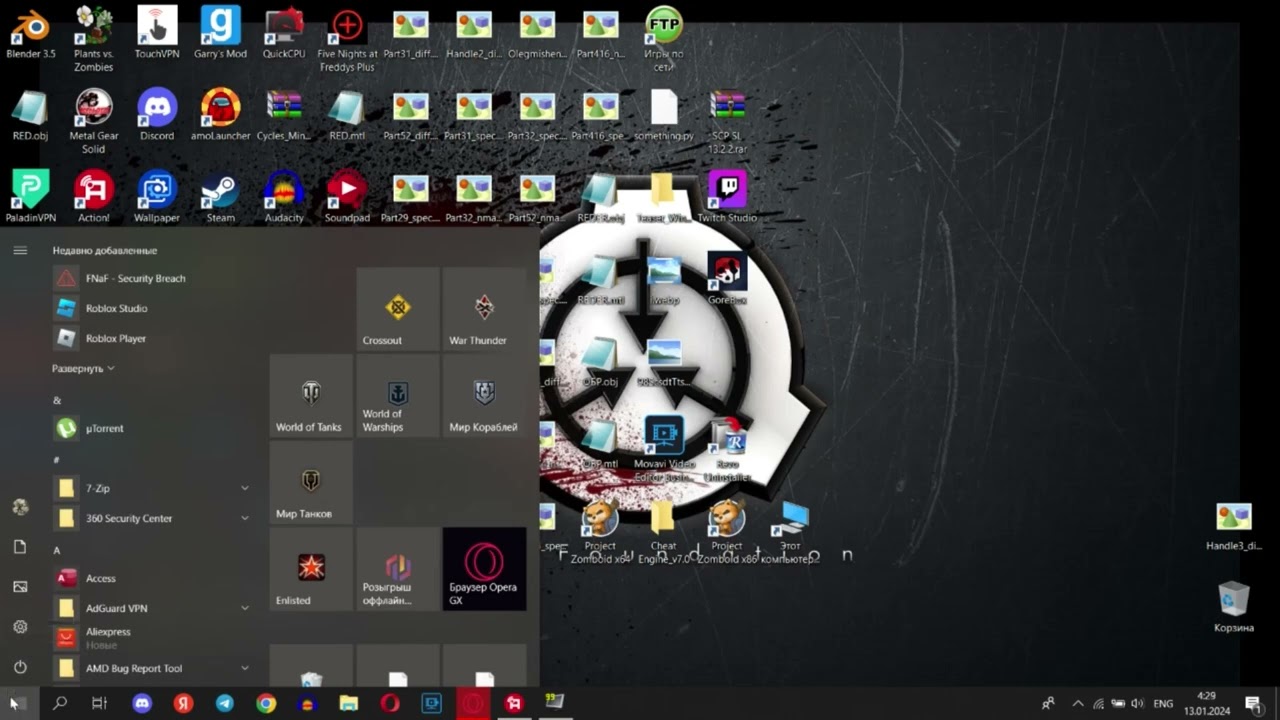Screen dimensions: 1280x720
Task: Select RED.obj file on desktop
Action: (30, 115)
